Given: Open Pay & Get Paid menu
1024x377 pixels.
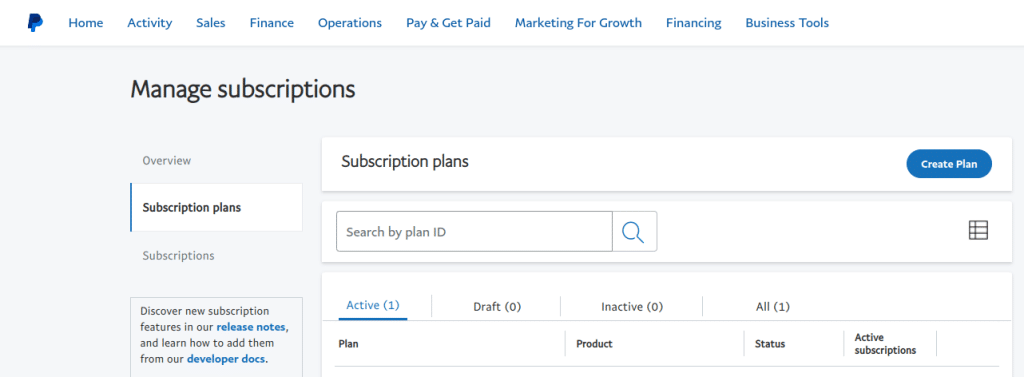Looking at the screenshot, I should click(448, 23).
